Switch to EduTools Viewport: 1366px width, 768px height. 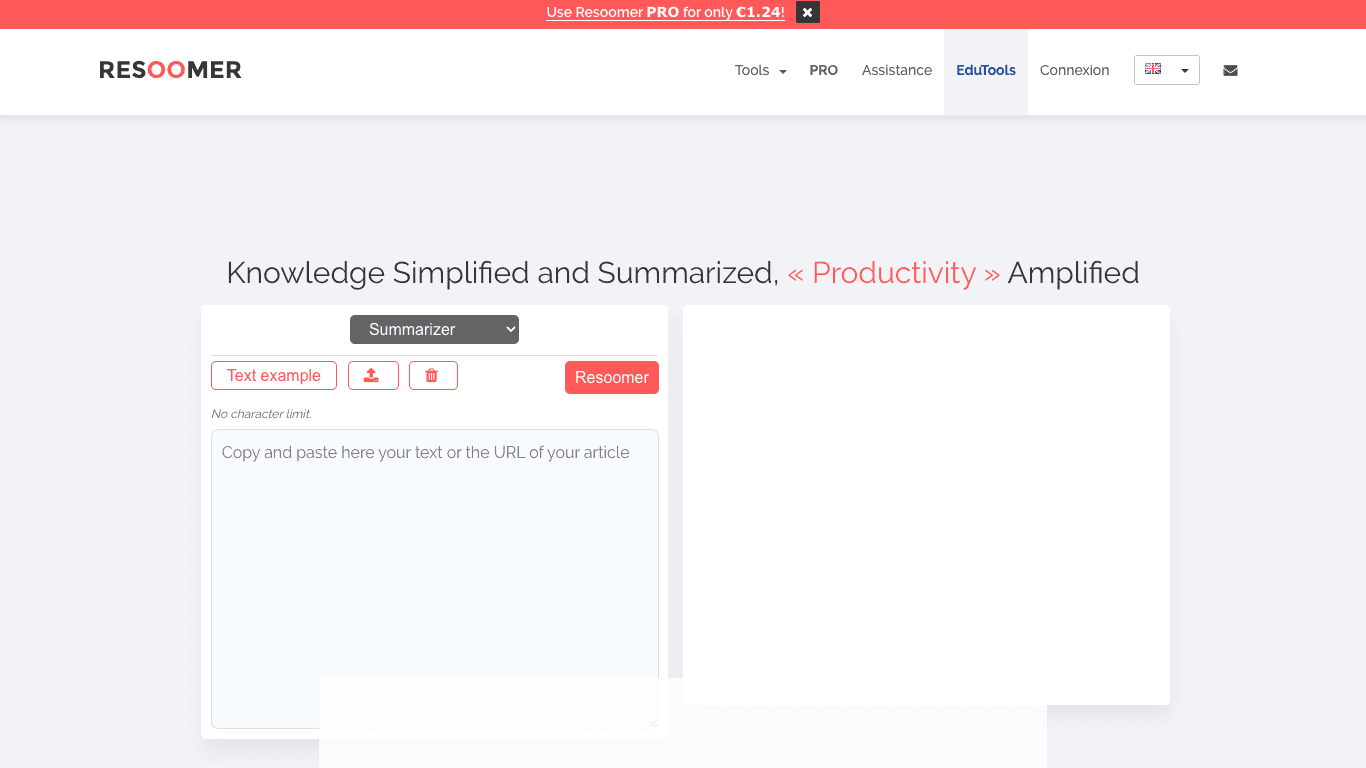[x=985, y=71]
